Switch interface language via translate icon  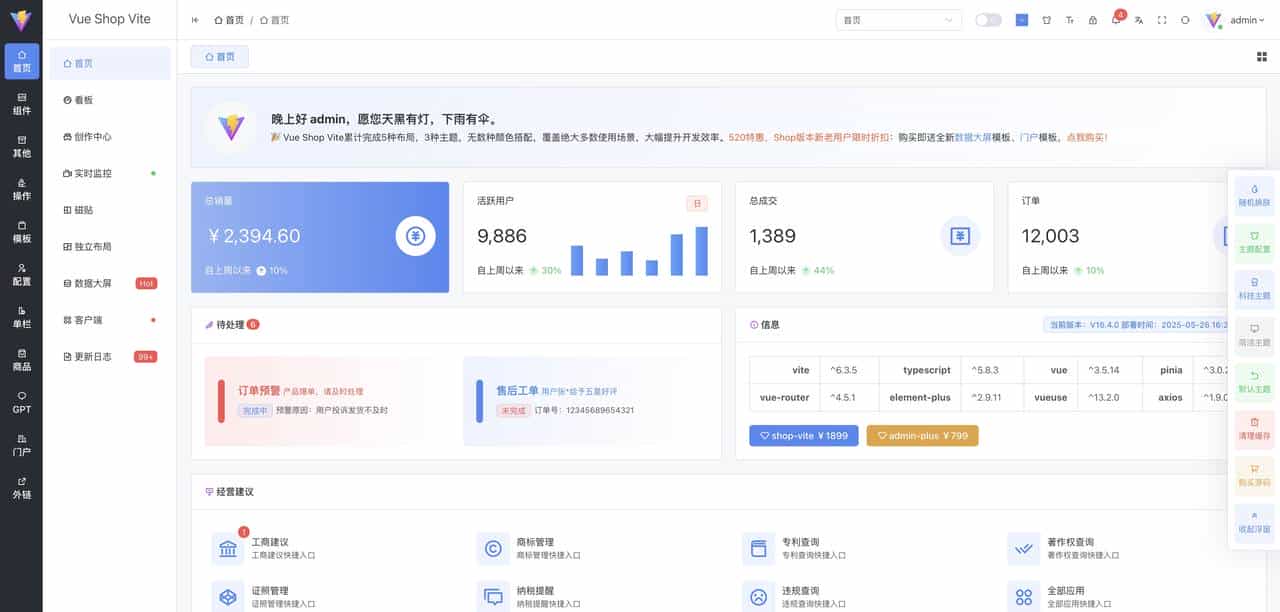(1139, 20)
